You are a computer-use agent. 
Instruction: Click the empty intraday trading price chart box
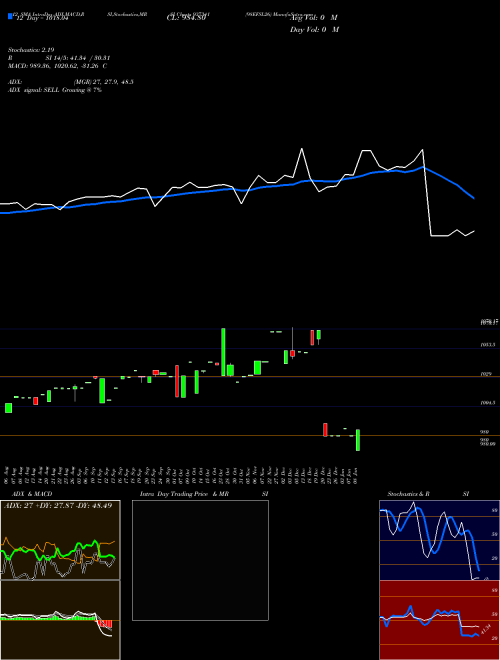200,560
